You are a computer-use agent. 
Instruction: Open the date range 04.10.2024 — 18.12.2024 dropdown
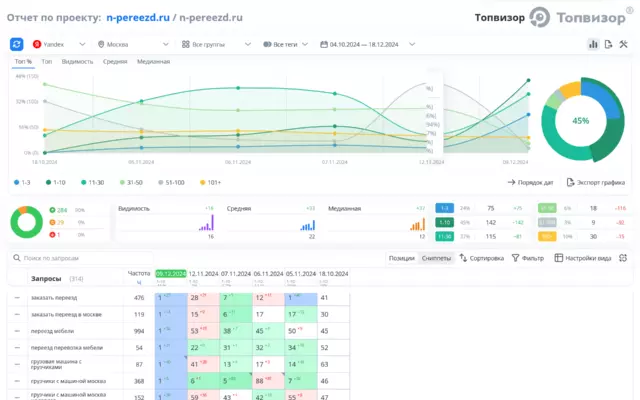click(x=367, y=44)
